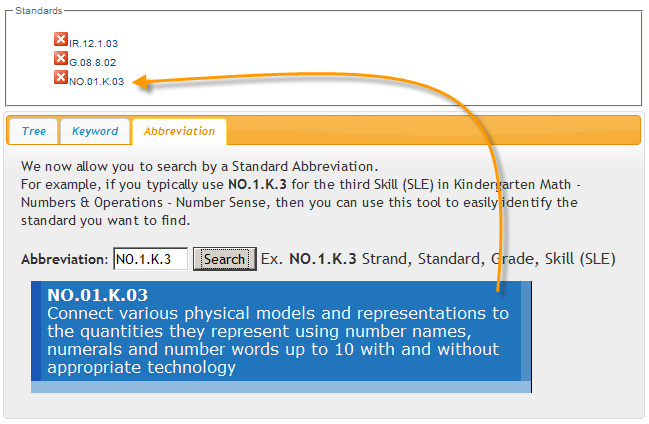Image resolution: width=649 pixels, height=424 pixels.
Task: Select NO.01.K.03 heading in blue result box
Action: tap(98, 295)
